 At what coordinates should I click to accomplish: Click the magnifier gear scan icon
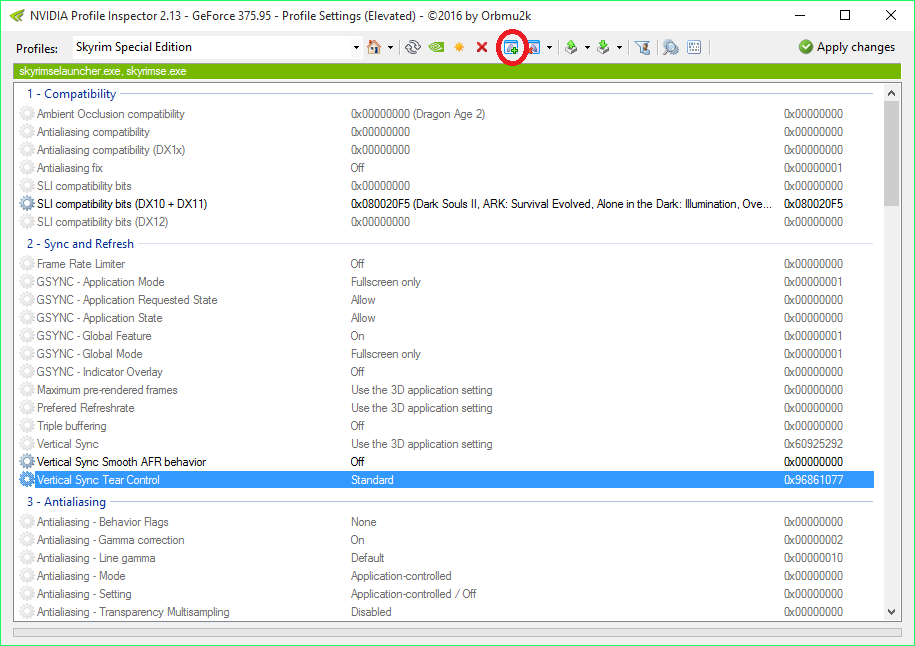[x=670, y=47]
